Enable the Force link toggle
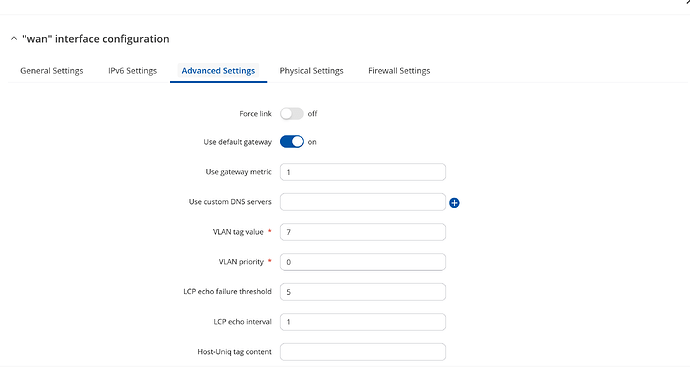The height and width of the screenshot is (369, 690). (292, 114)
